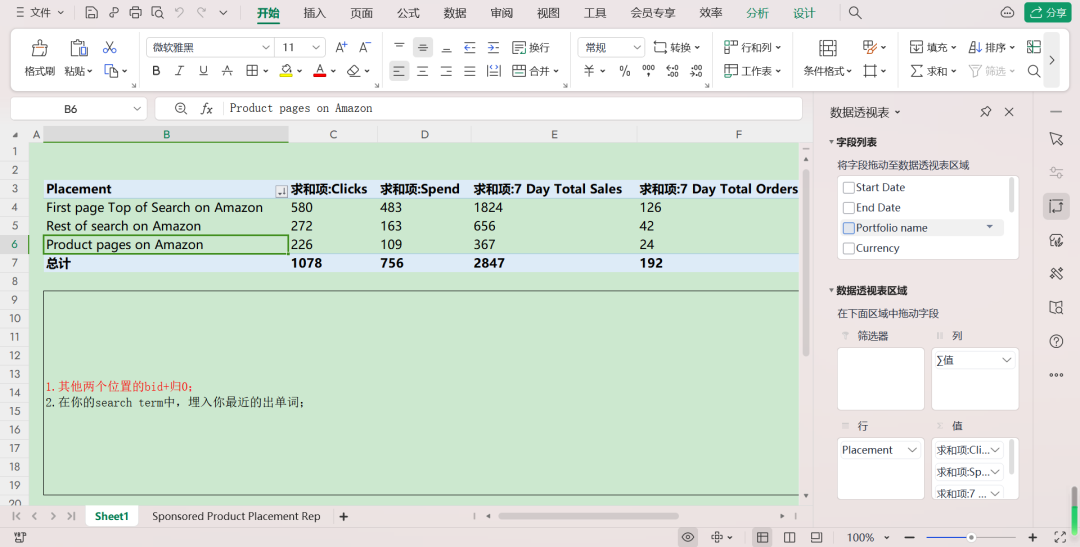Screen dimensions: 1080x547
Task: Open the 数据 ribbon tab
Action: tap(455, 13)
